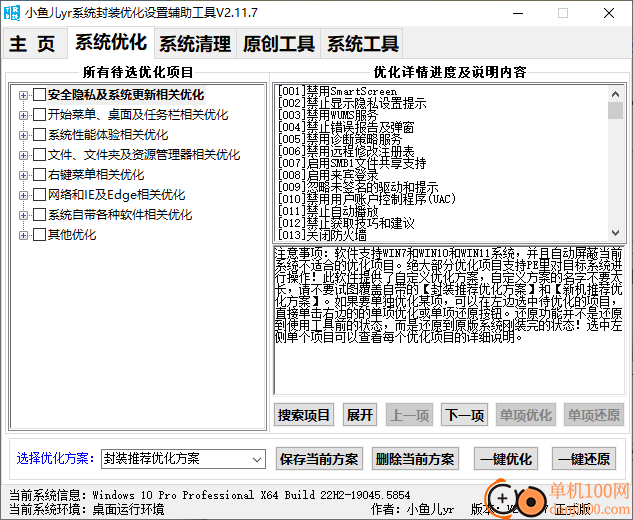Viewport: 633px width, 520px height.
Task: Select item [011]禁止自动播放
Action: (x=328, y=211)
